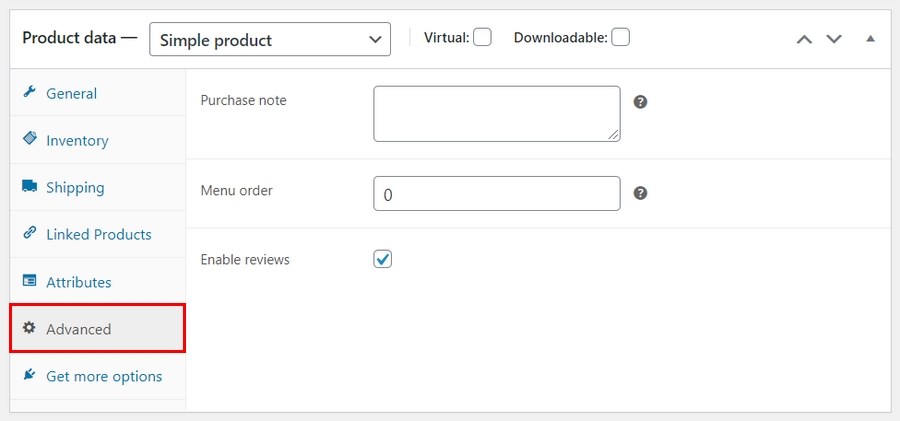Select the Advanced tab
Screen dimensions: 900x421
[98, 329]
